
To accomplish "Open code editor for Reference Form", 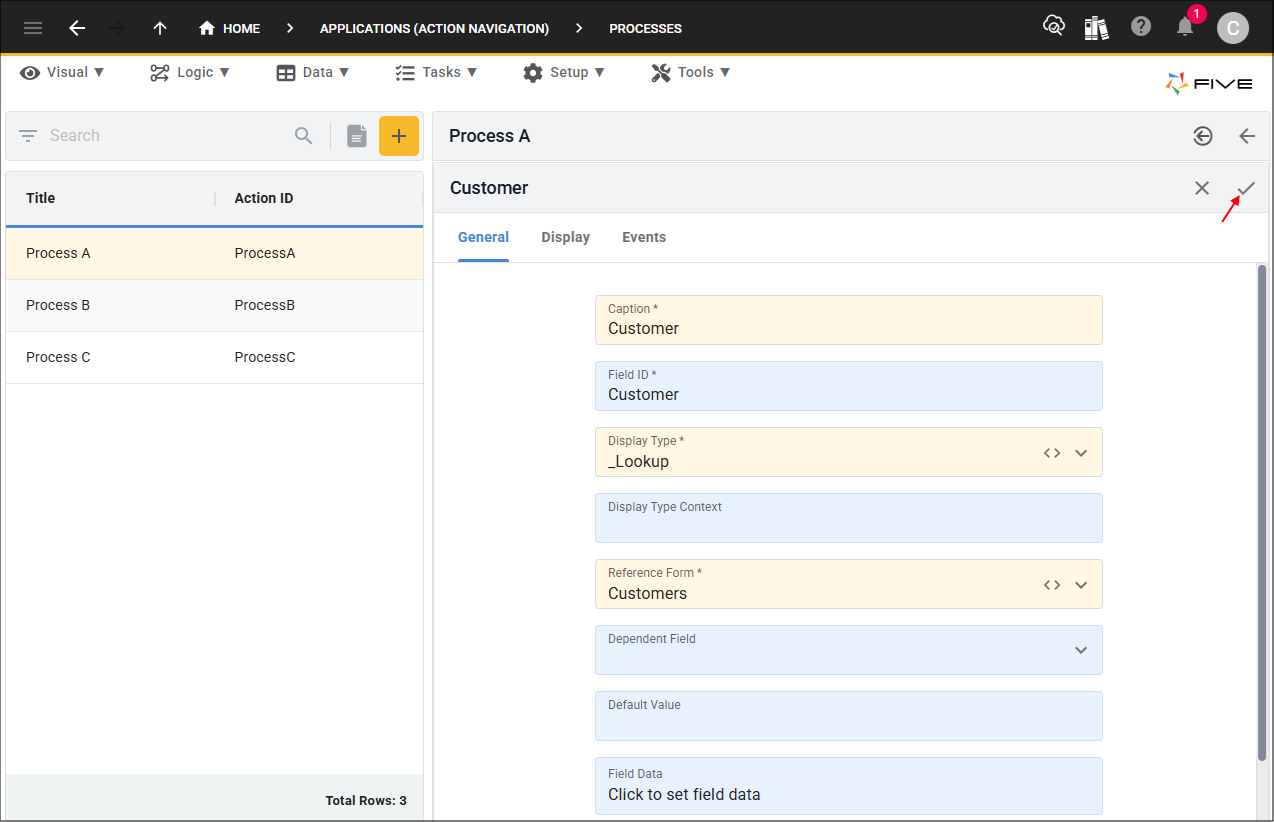I will click(1052, 584).
